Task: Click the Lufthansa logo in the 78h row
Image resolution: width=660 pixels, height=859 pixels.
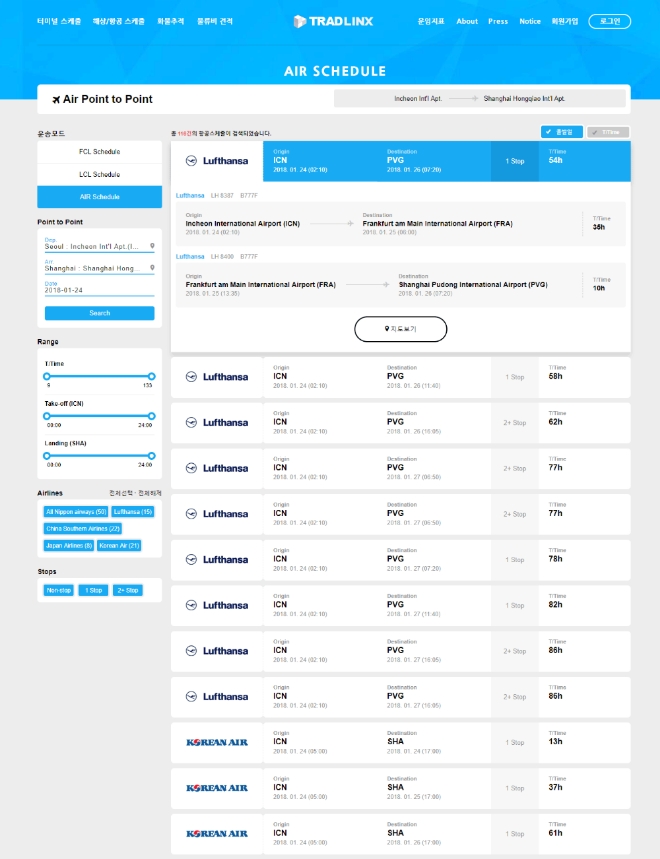Action: pos(217,559)
